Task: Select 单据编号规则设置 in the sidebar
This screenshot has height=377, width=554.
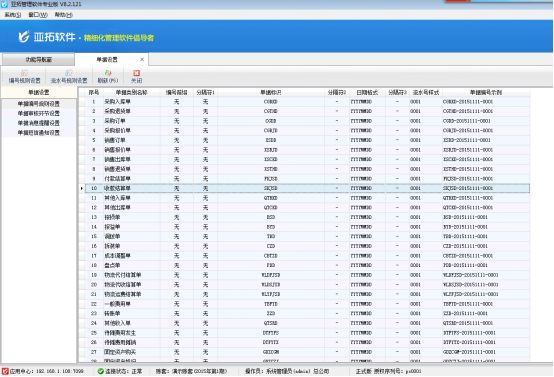Action: 39,104
